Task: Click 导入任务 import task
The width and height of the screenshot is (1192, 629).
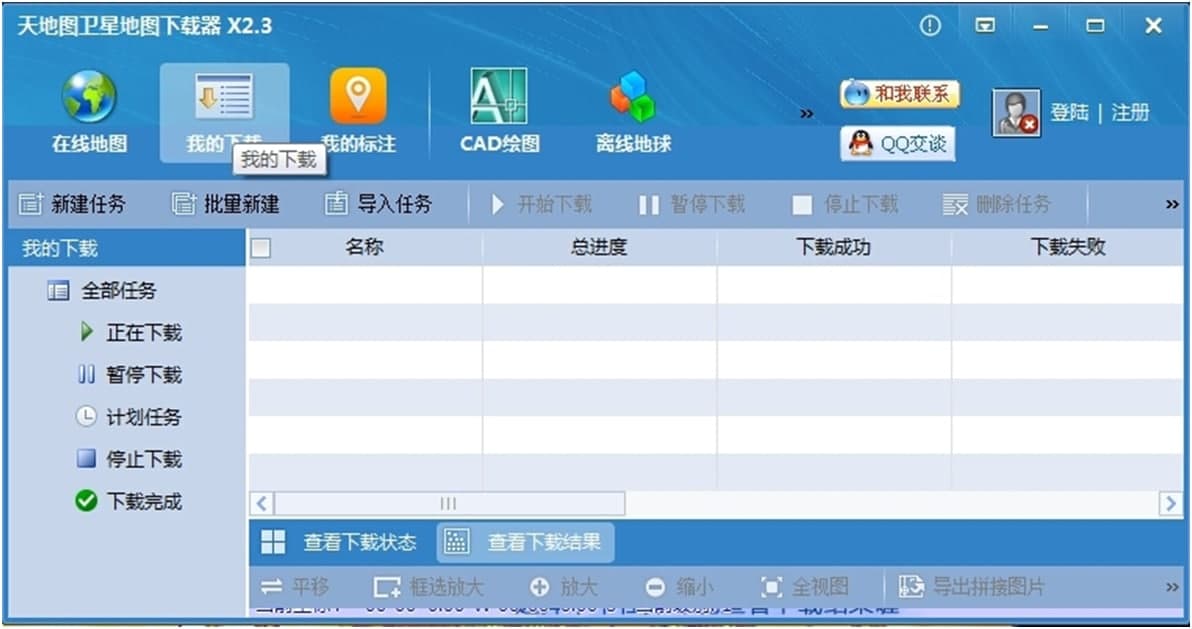Action: point(379,204)
